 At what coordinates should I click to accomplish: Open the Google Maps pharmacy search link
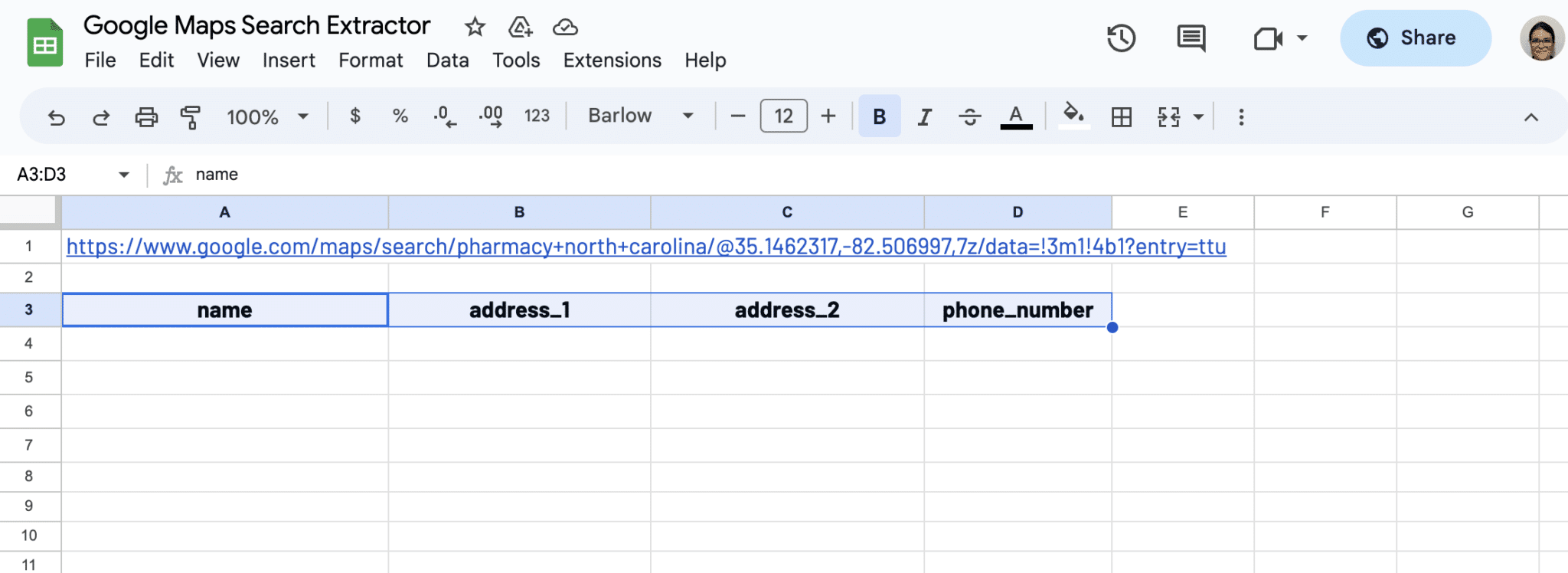[x=646, y=247]
